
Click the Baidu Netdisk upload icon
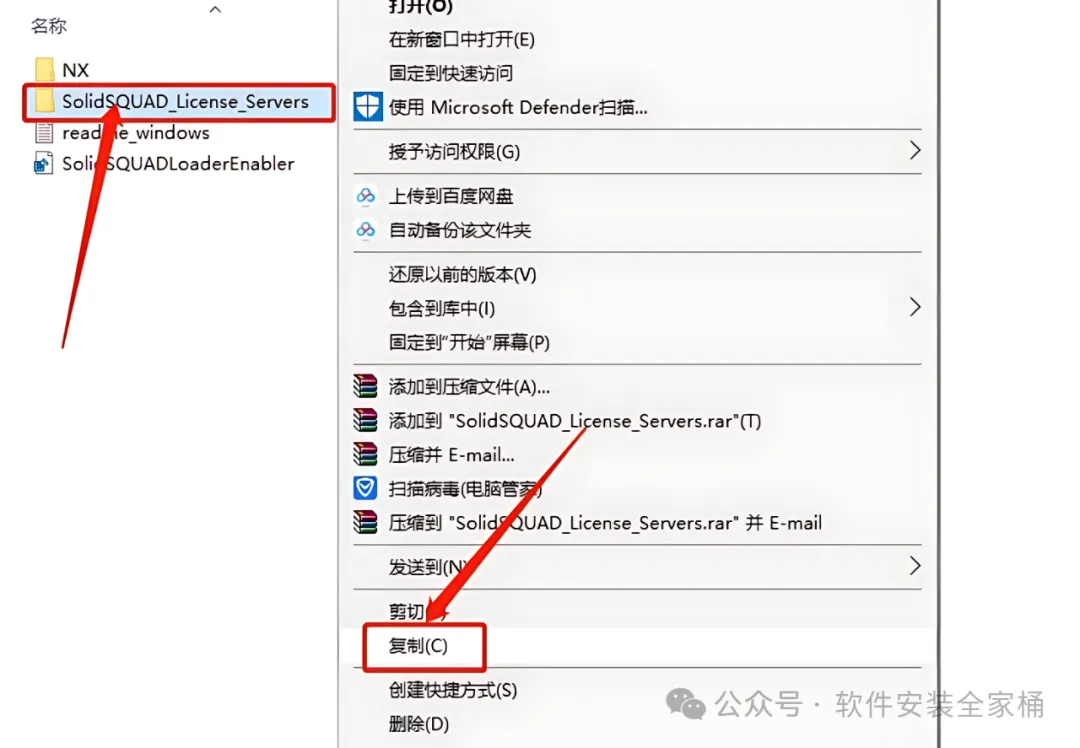tap(366, 196)
